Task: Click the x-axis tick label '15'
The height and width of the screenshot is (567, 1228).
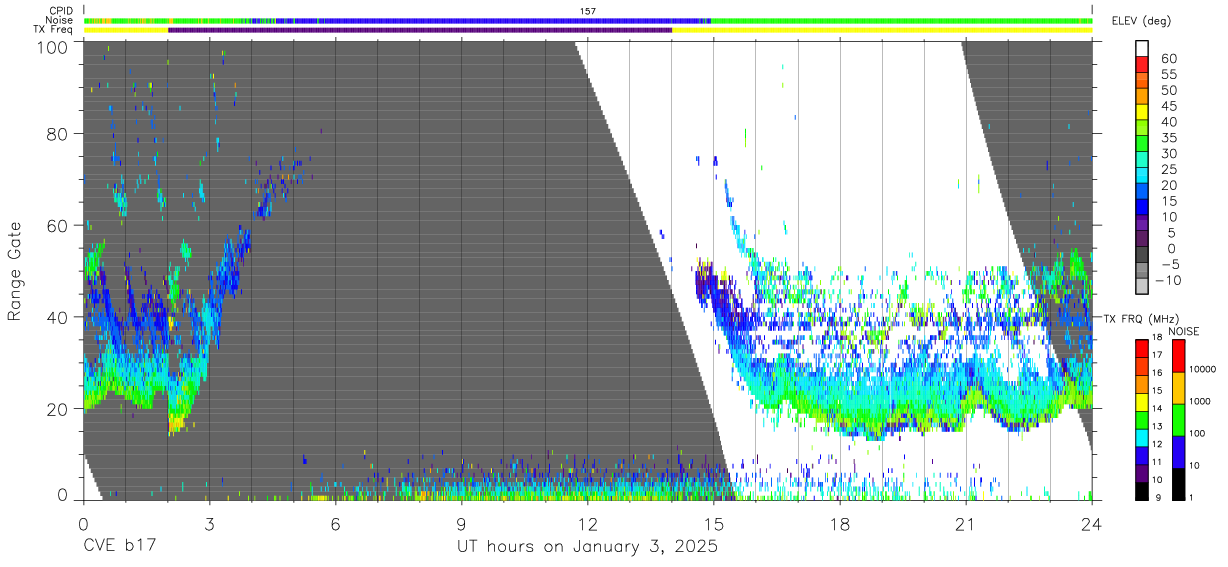Action: pyautogui.click(x=713, y=522)
